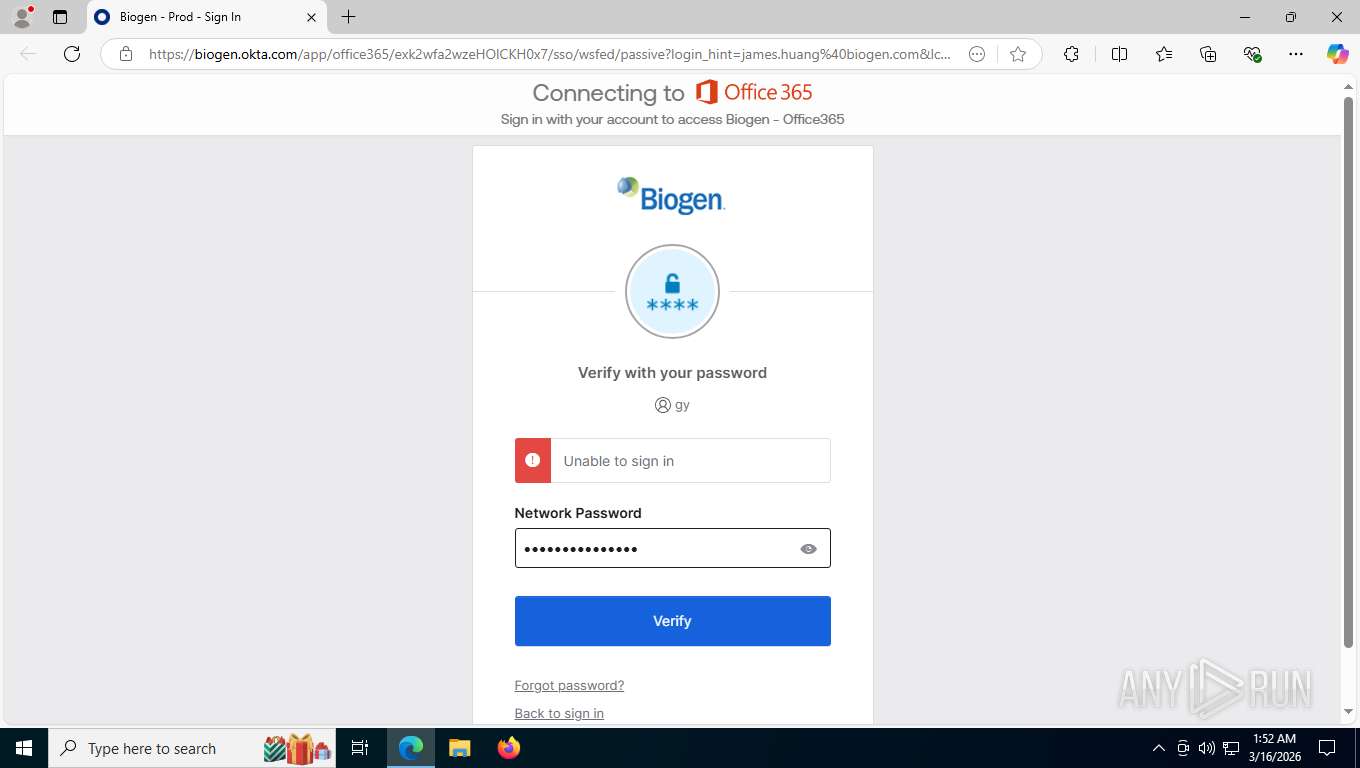Click the scrollbar up arrow
The width and height of the screenshot is (1360, 768).
click(x=1348, y=87)
